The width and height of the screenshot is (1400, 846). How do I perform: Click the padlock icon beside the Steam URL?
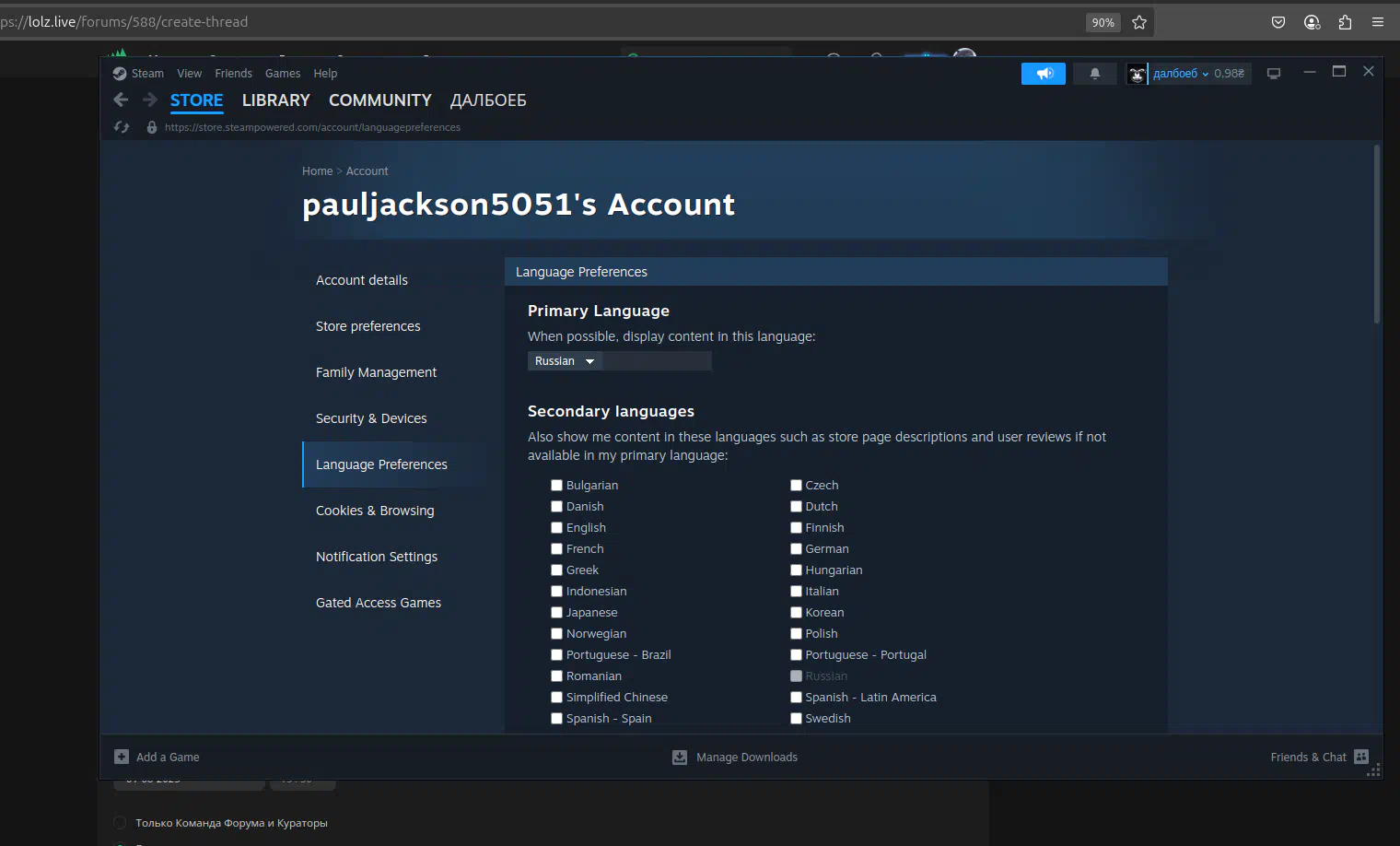152,127
